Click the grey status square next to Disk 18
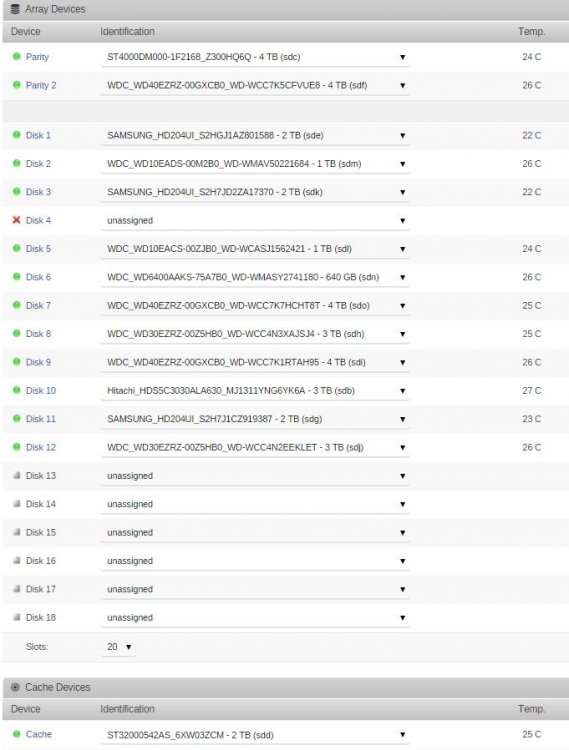The width and height of the screenshot is (569, 750). coord(17,617)
